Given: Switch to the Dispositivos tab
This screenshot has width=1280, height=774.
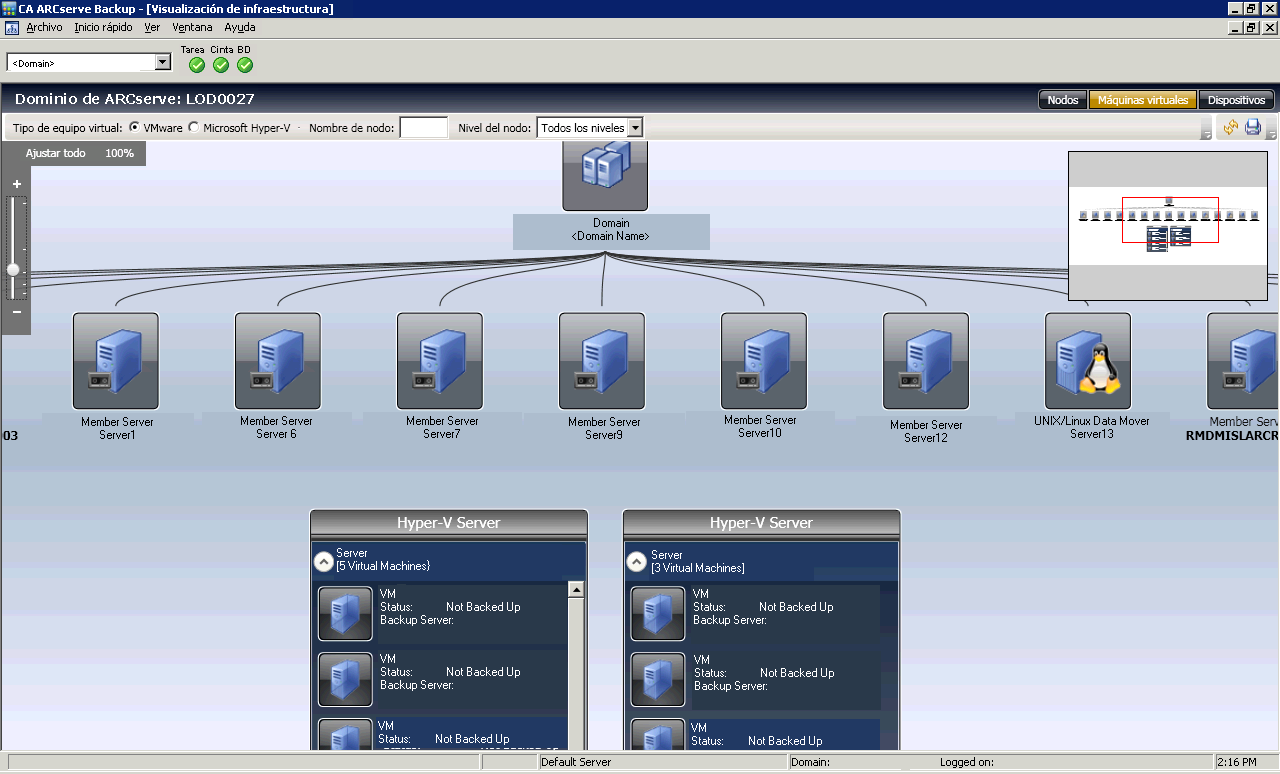Looking at the screenshot, I should tap(1236, 100).
